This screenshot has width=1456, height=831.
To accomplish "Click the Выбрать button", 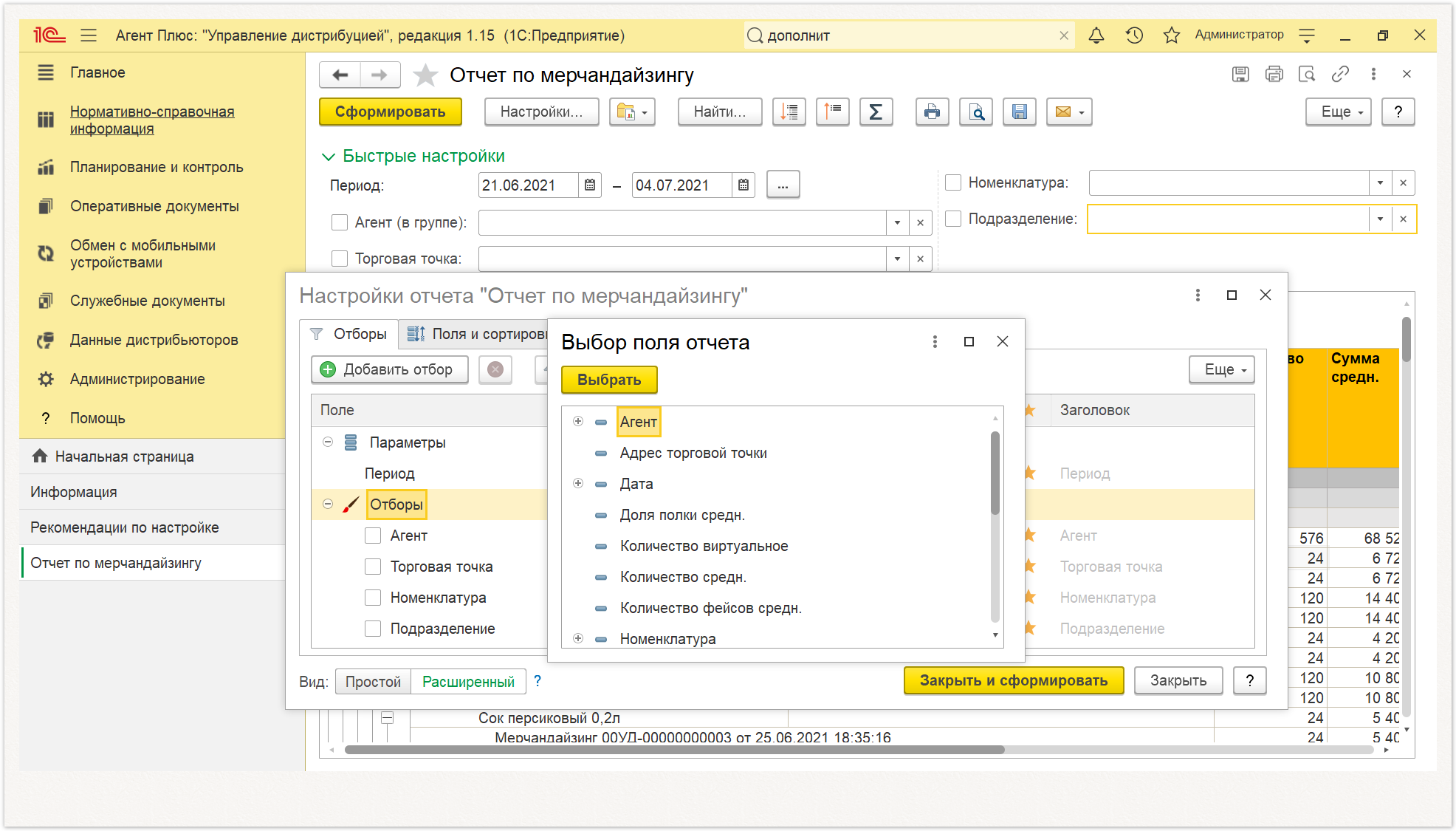I will point(609,380).
